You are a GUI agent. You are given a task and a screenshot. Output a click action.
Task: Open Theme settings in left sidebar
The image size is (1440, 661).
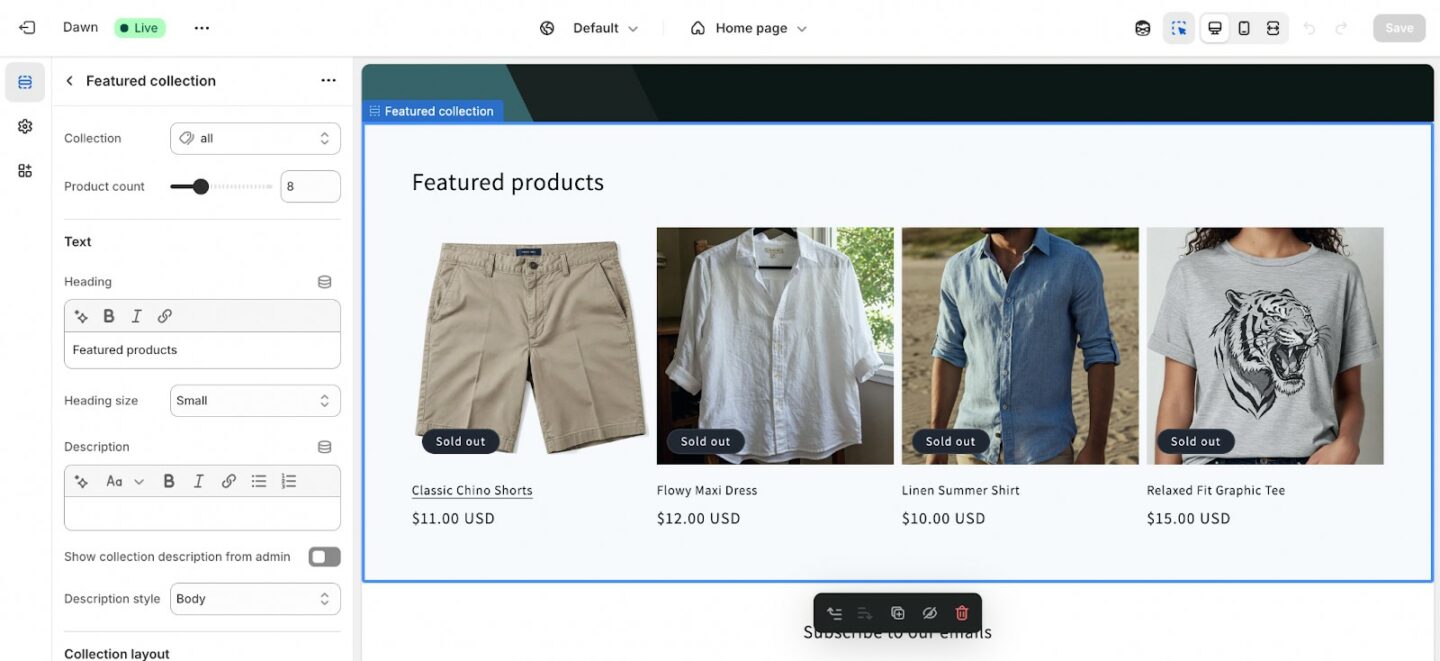24,126
